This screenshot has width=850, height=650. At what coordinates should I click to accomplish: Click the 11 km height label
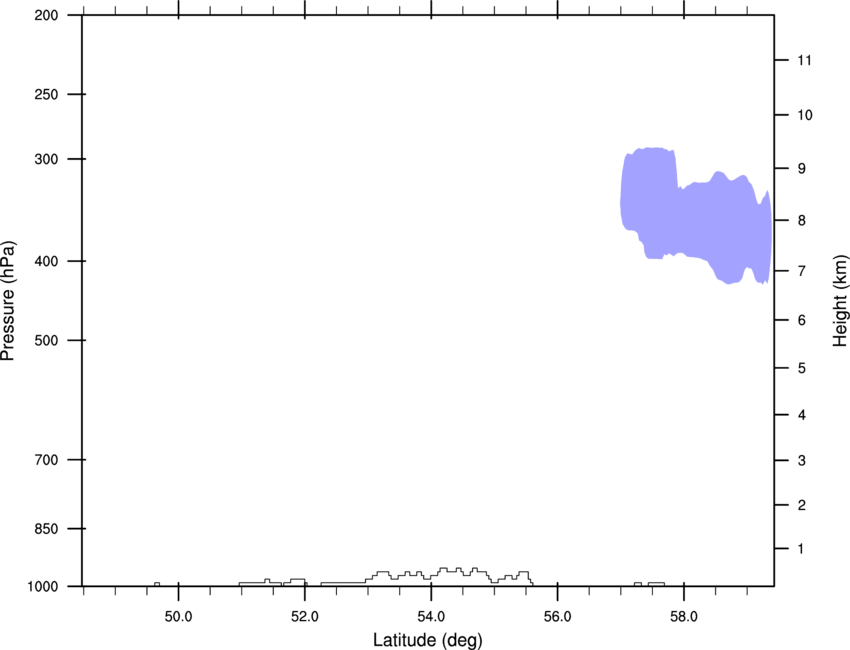pyautogui.click(x=804, y=60)
